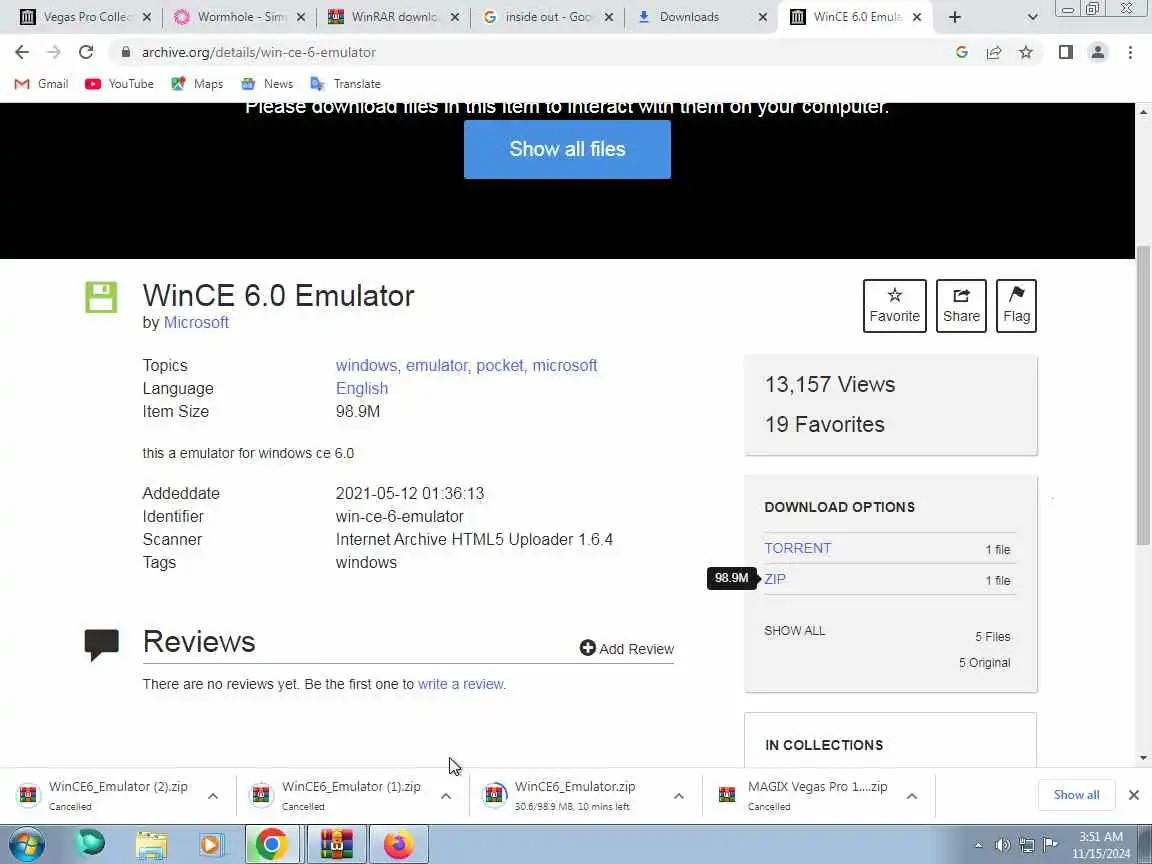
Task: Bookmark this page with the star icon
Action: tap(1026, 52)
